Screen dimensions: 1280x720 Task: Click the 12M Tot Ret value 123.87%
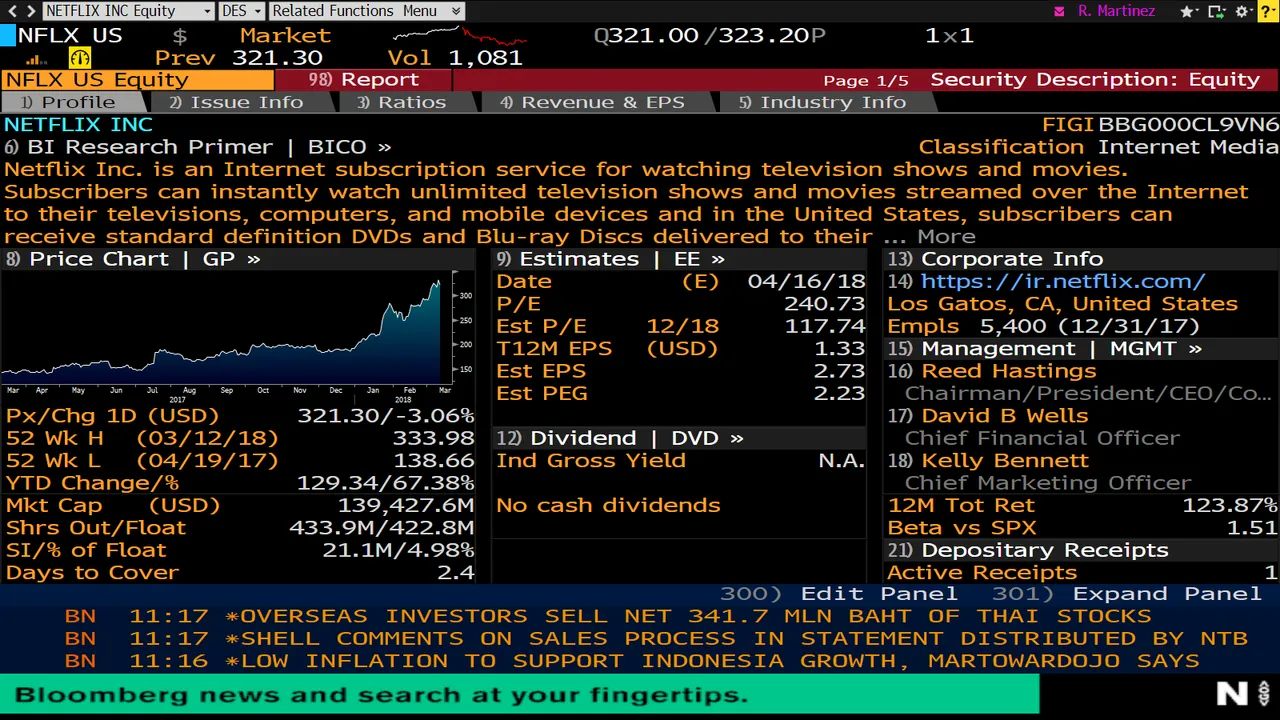tap(1230, 506)
